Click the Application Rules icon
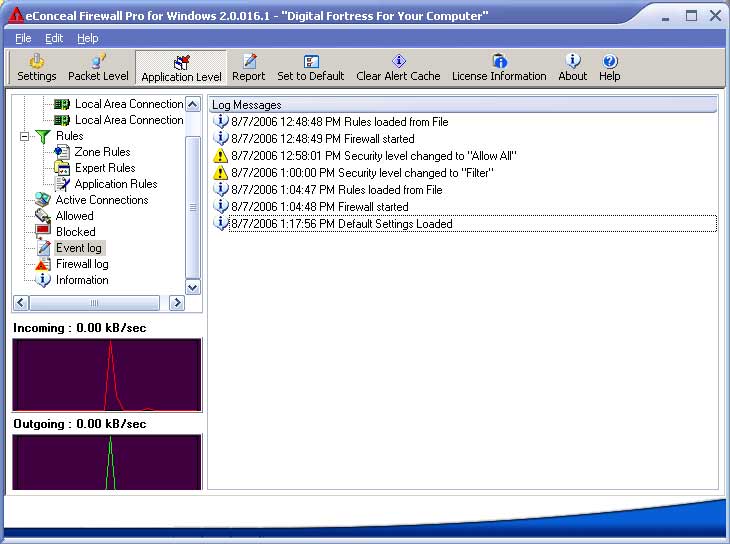Image resolution: width=730 pixels, height=544 pixels. 62,184
